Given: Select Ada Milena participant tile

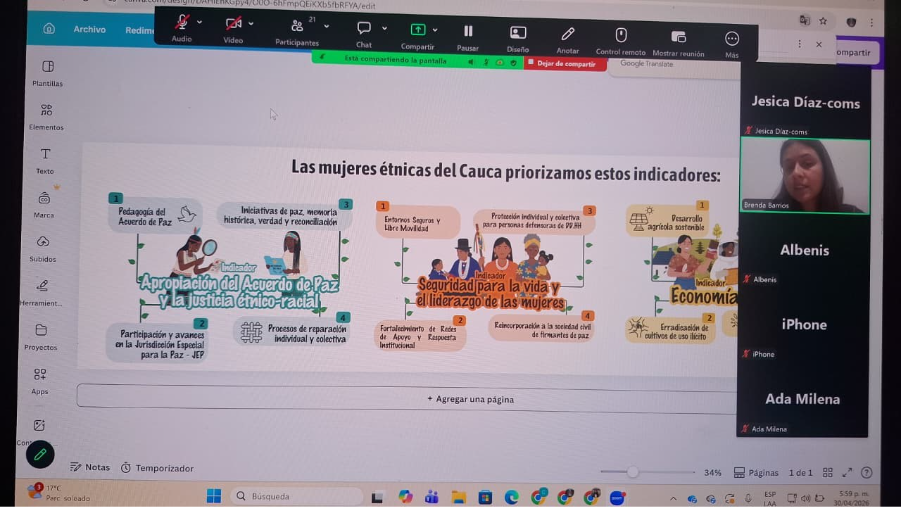Looking at the screenshot, I should pyautogui.click(x=802, y=399).
